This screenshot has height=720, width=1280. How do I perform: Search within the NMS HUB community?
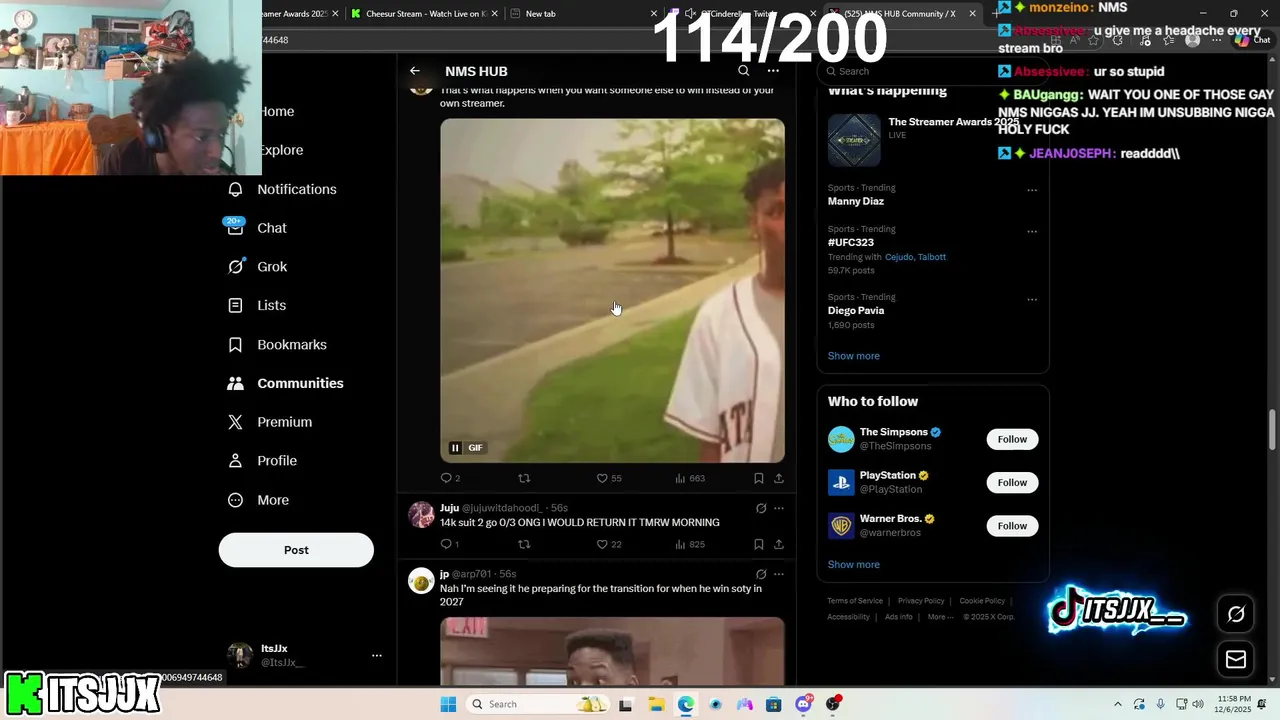(743, 71)
